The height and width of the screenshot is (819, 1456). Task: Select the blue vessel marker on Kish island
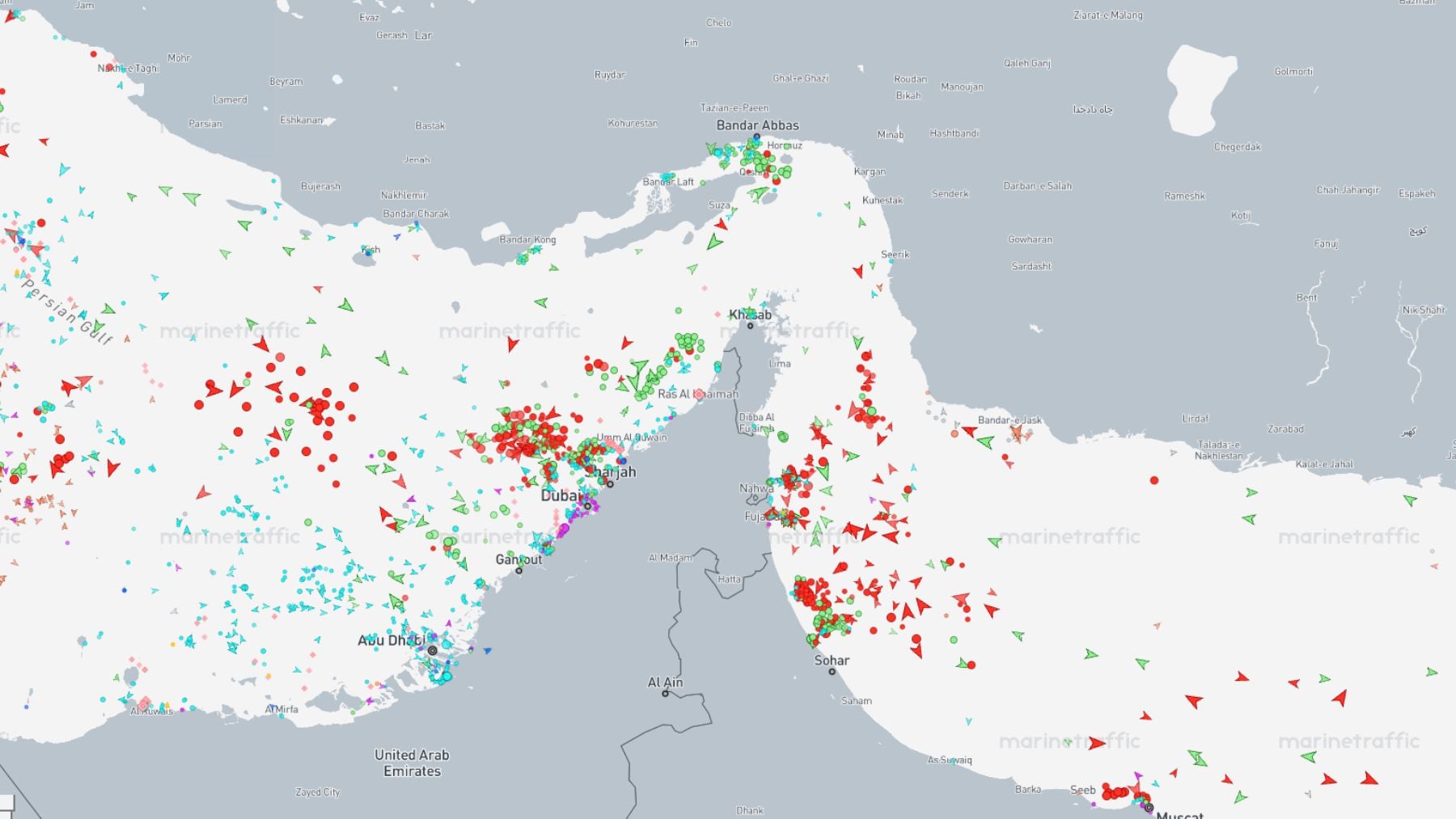point(369,253)
